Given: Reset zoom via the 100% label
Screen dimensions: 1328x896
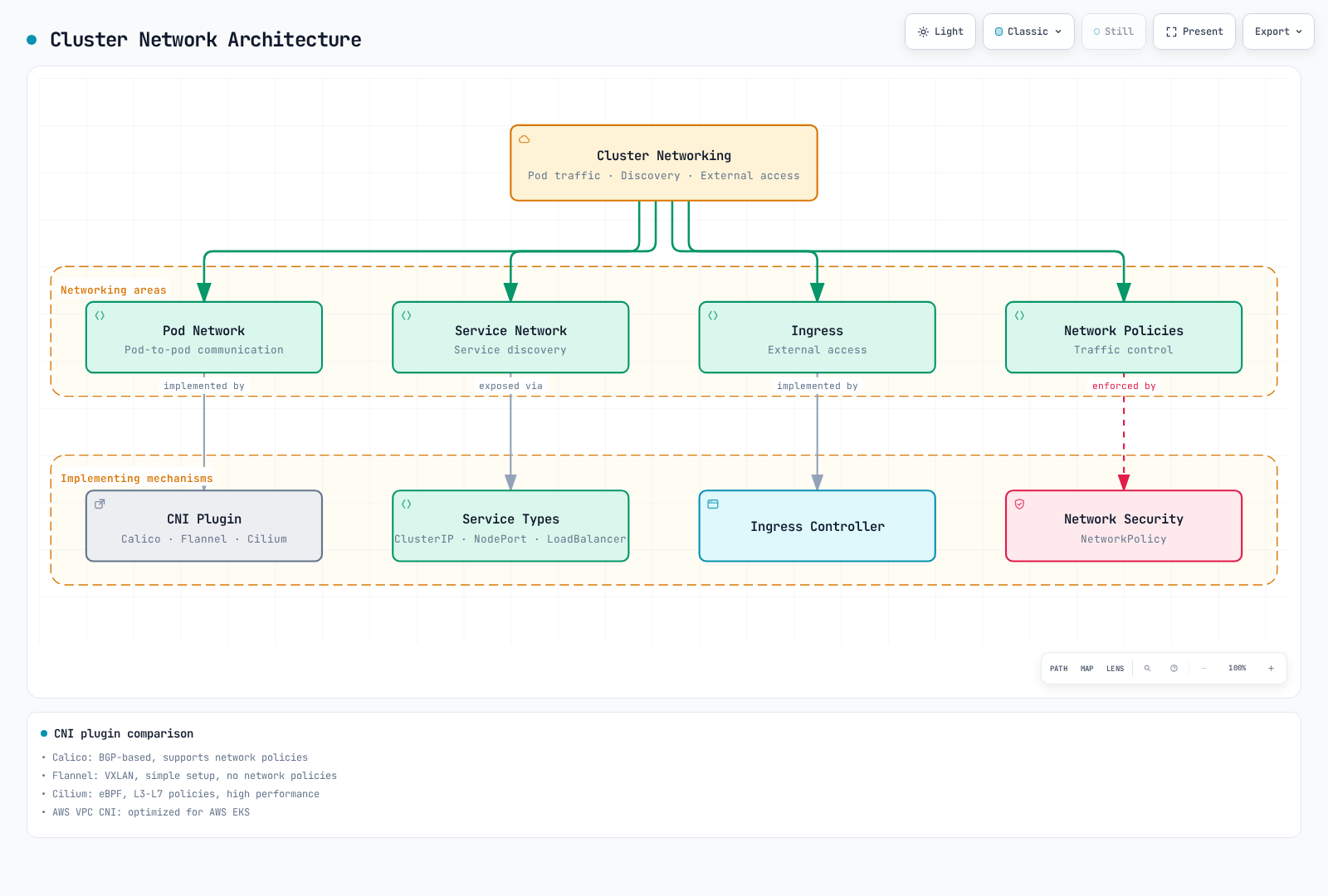Looking at the screenshot, I should pos(1238,669).
